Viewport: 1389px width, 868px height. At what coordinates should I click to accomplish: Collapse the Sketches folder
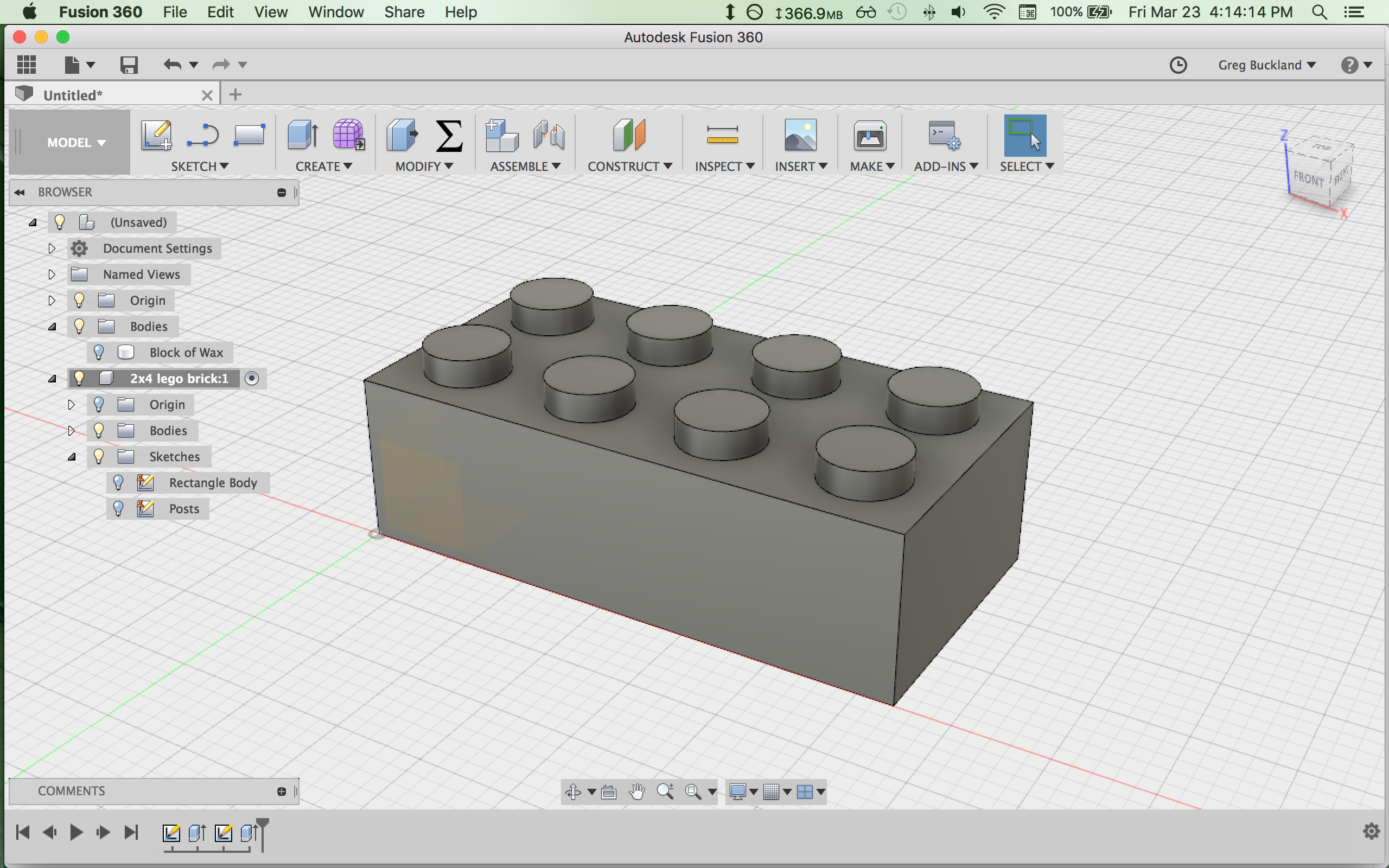pos(71,456)
